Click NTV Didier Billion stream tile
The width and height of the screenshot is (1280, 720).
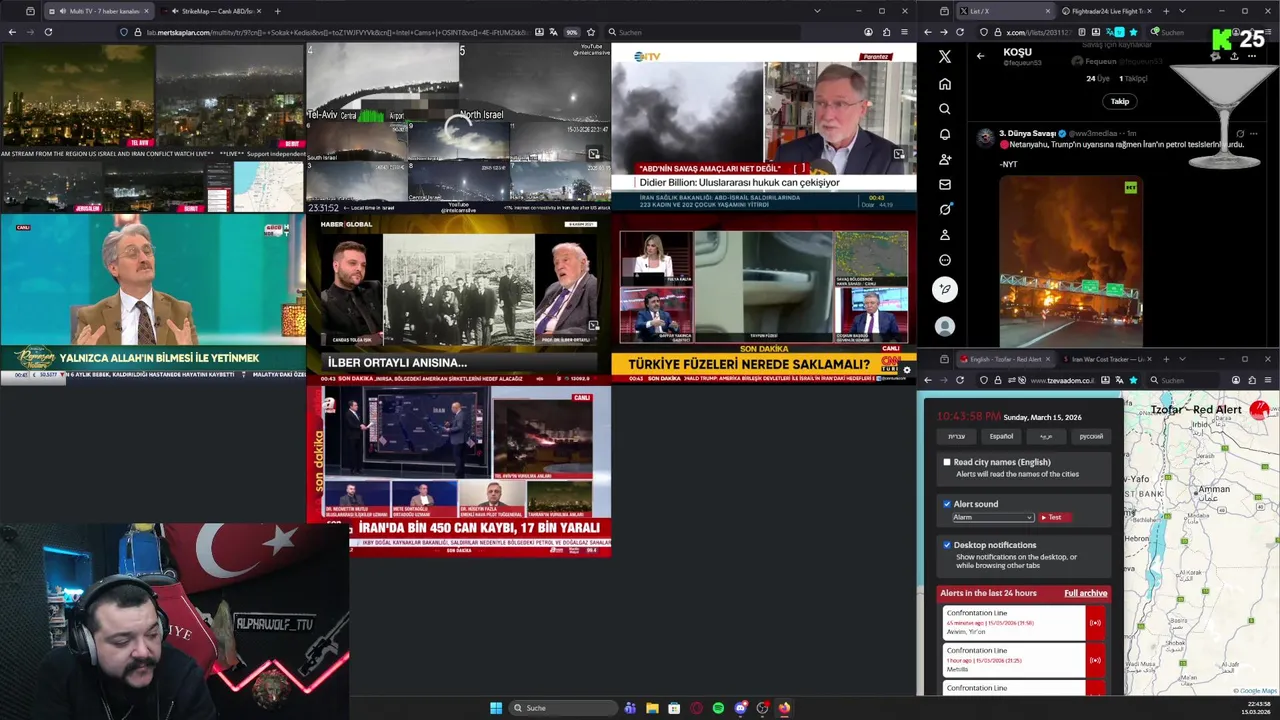763,127
